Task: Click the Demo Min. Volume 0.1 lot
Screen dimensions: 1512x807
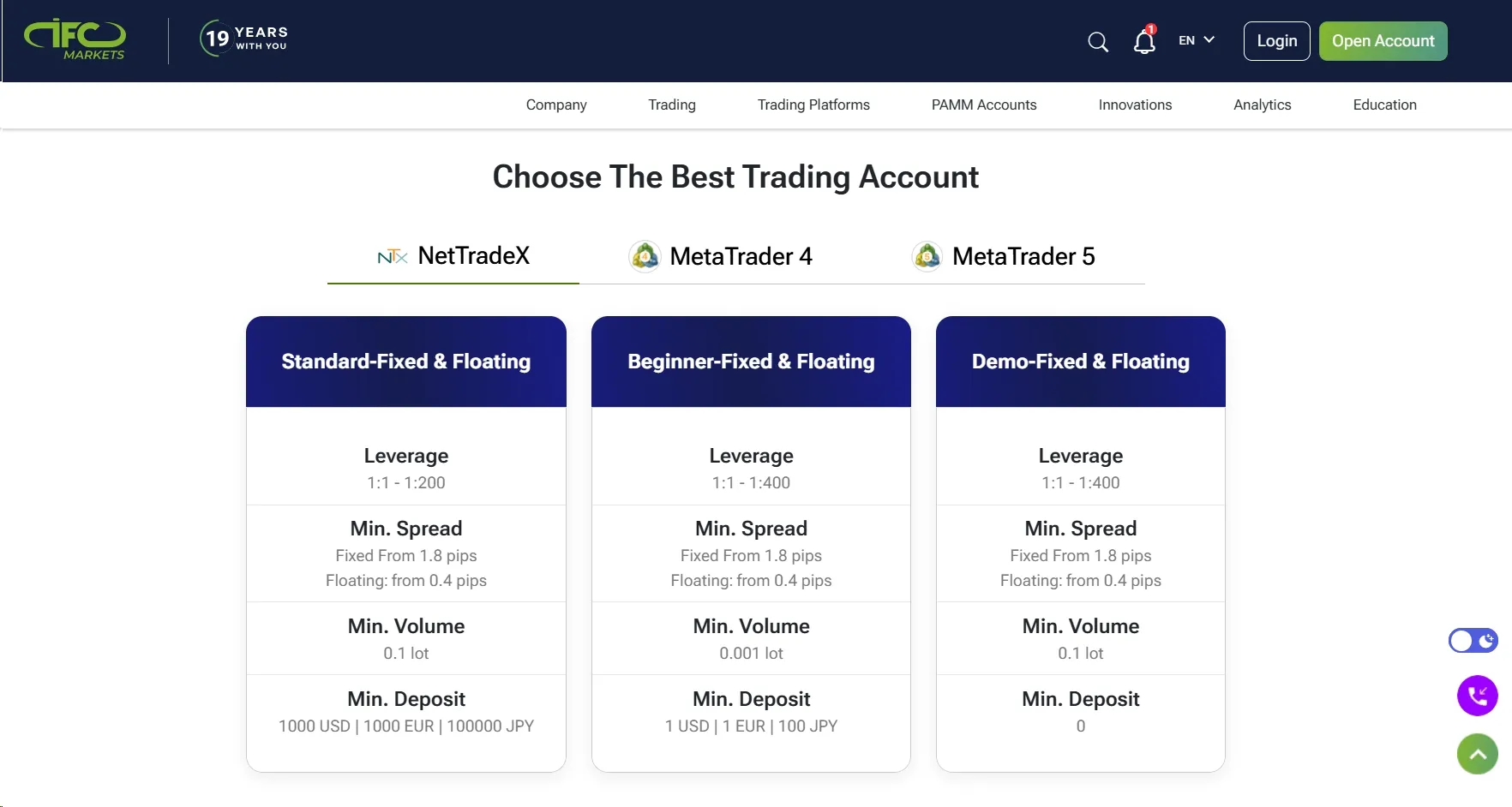Action: click(x=1081, y=653)
